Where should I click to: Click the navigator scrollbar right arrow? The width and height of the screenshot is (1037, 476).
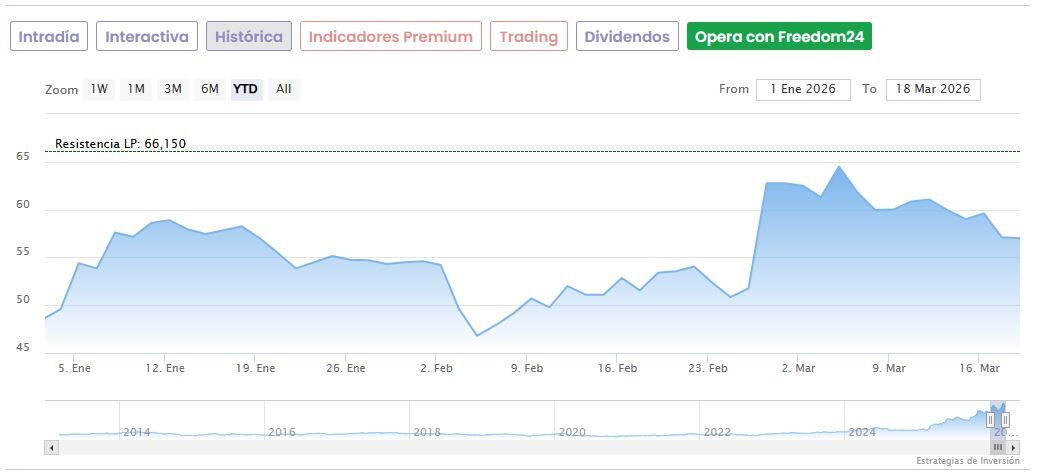pos(1013,447)
